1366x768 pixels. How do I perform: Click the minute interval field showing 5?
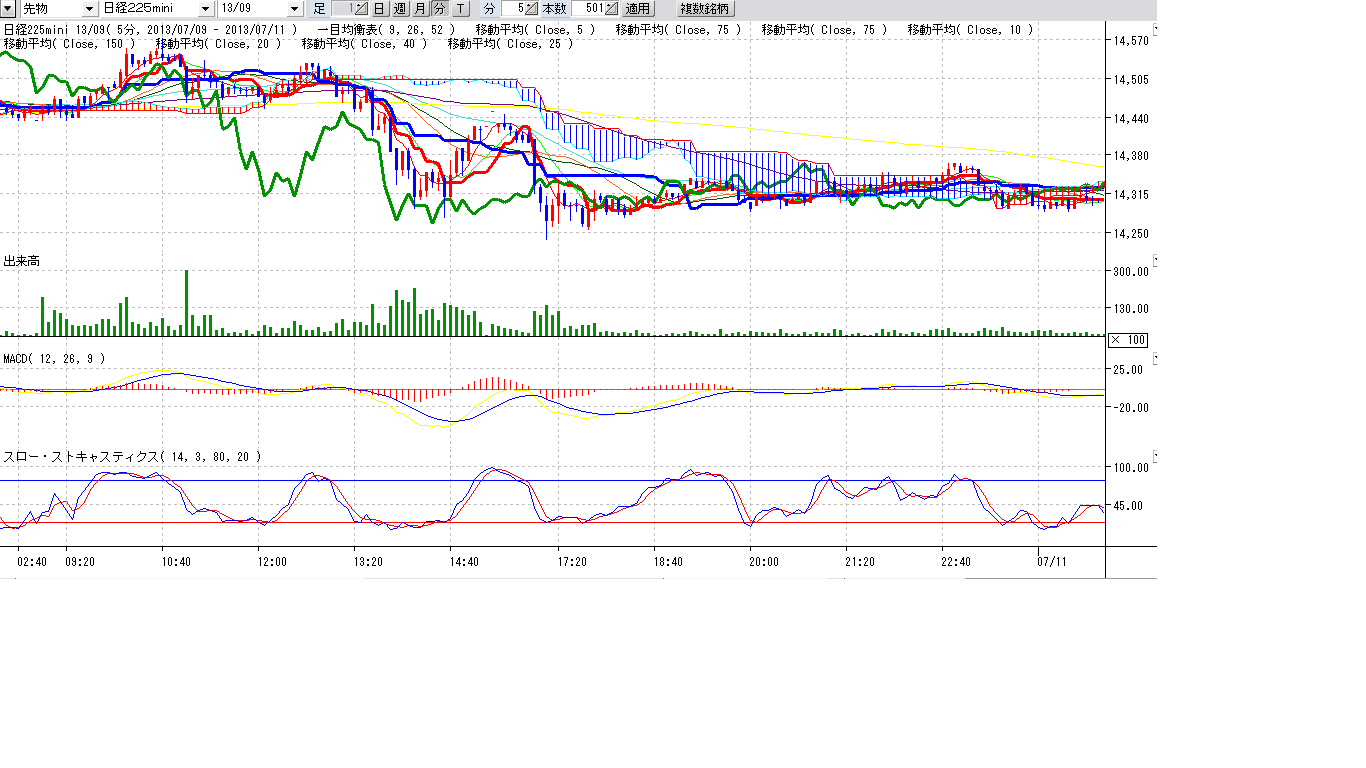coord(513,9)
